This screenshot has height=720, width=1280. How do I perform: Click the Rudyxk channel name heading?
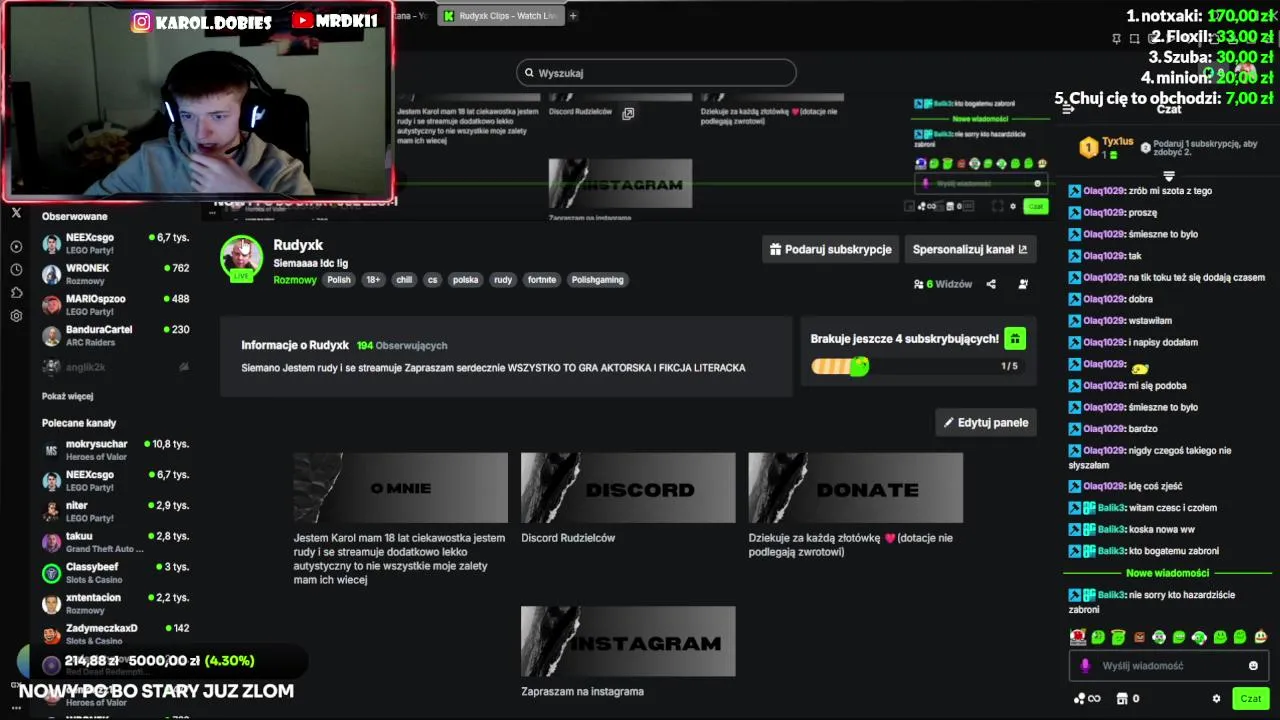pos(298,245)
